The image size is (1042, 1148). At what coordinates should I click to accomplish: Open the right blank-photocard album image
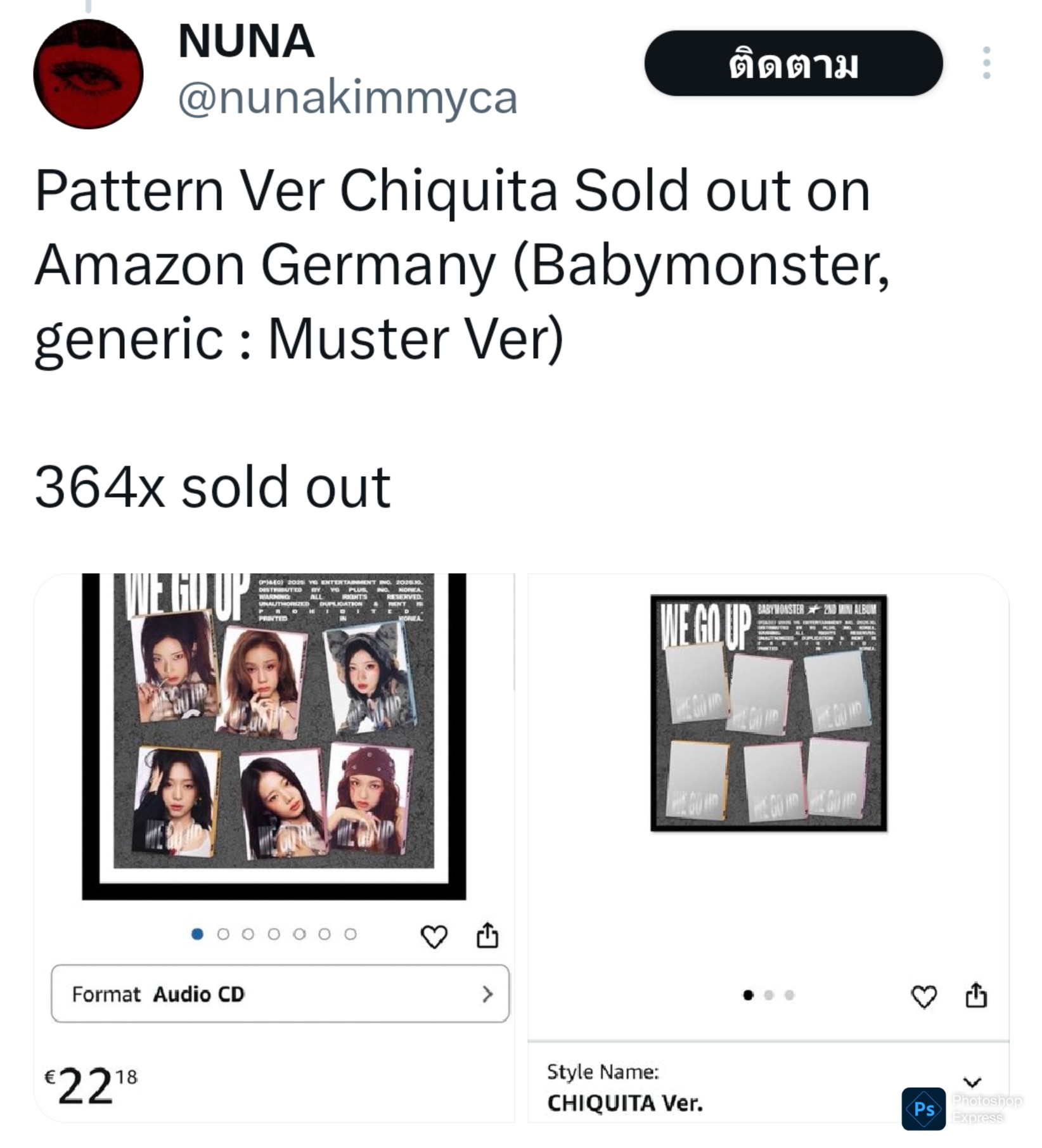768,713
